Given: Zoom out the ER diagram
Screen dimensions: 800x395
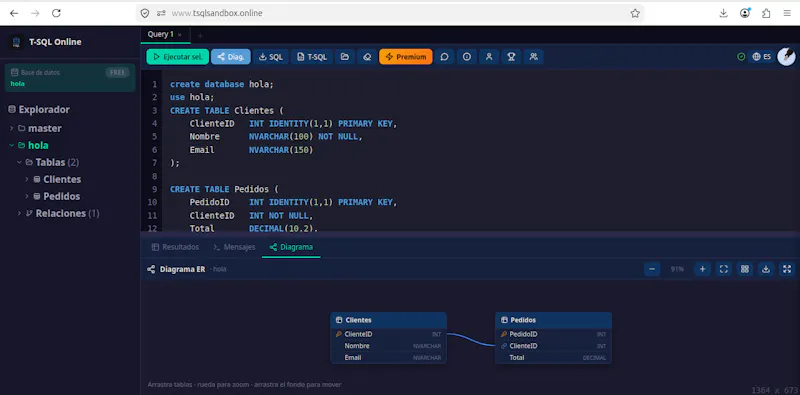Looking at the screenshot, I should point(652,269).
